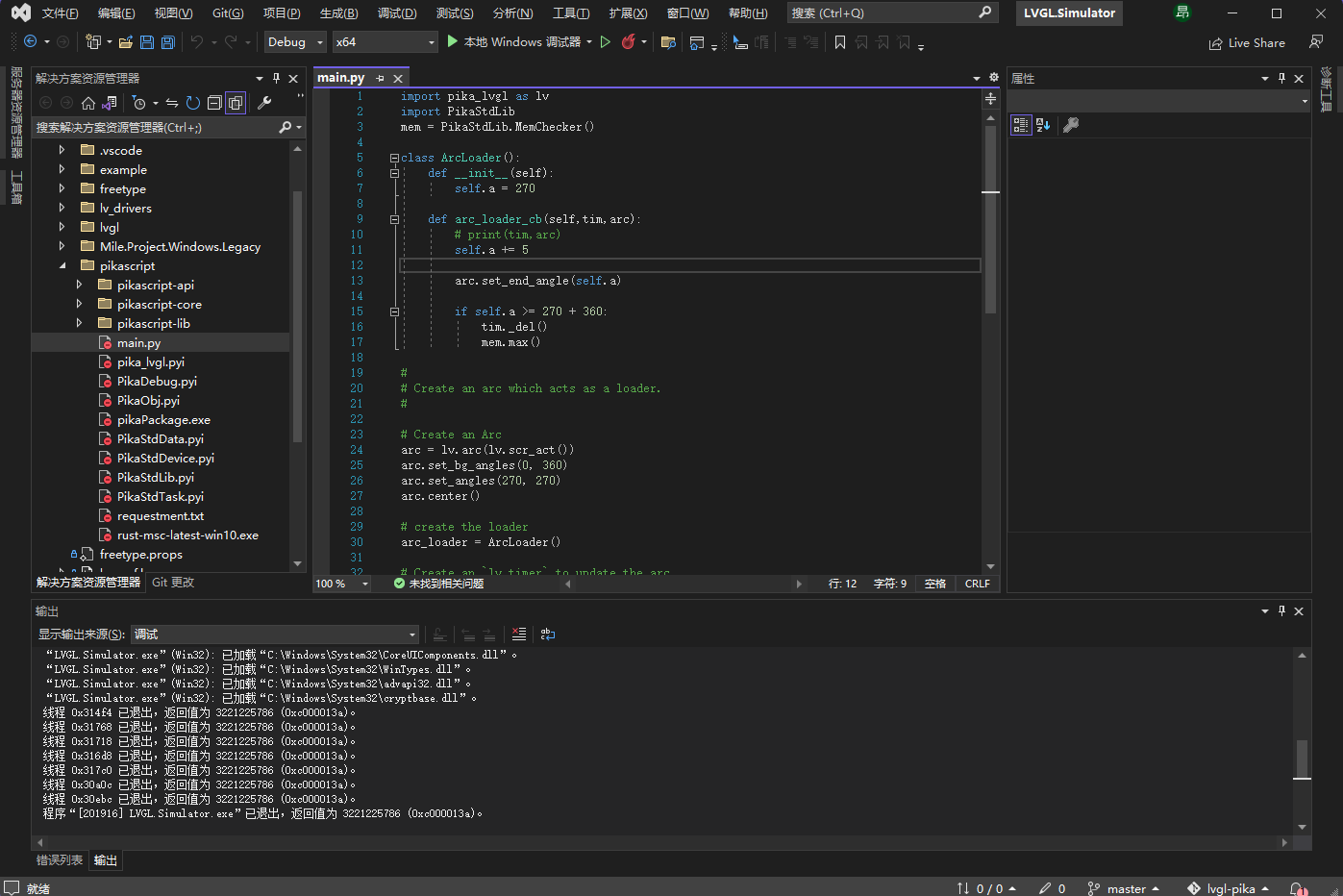Toggle a bookmark with the bookmark toolbar icon

pyautogui.click(x=839, y=42)
